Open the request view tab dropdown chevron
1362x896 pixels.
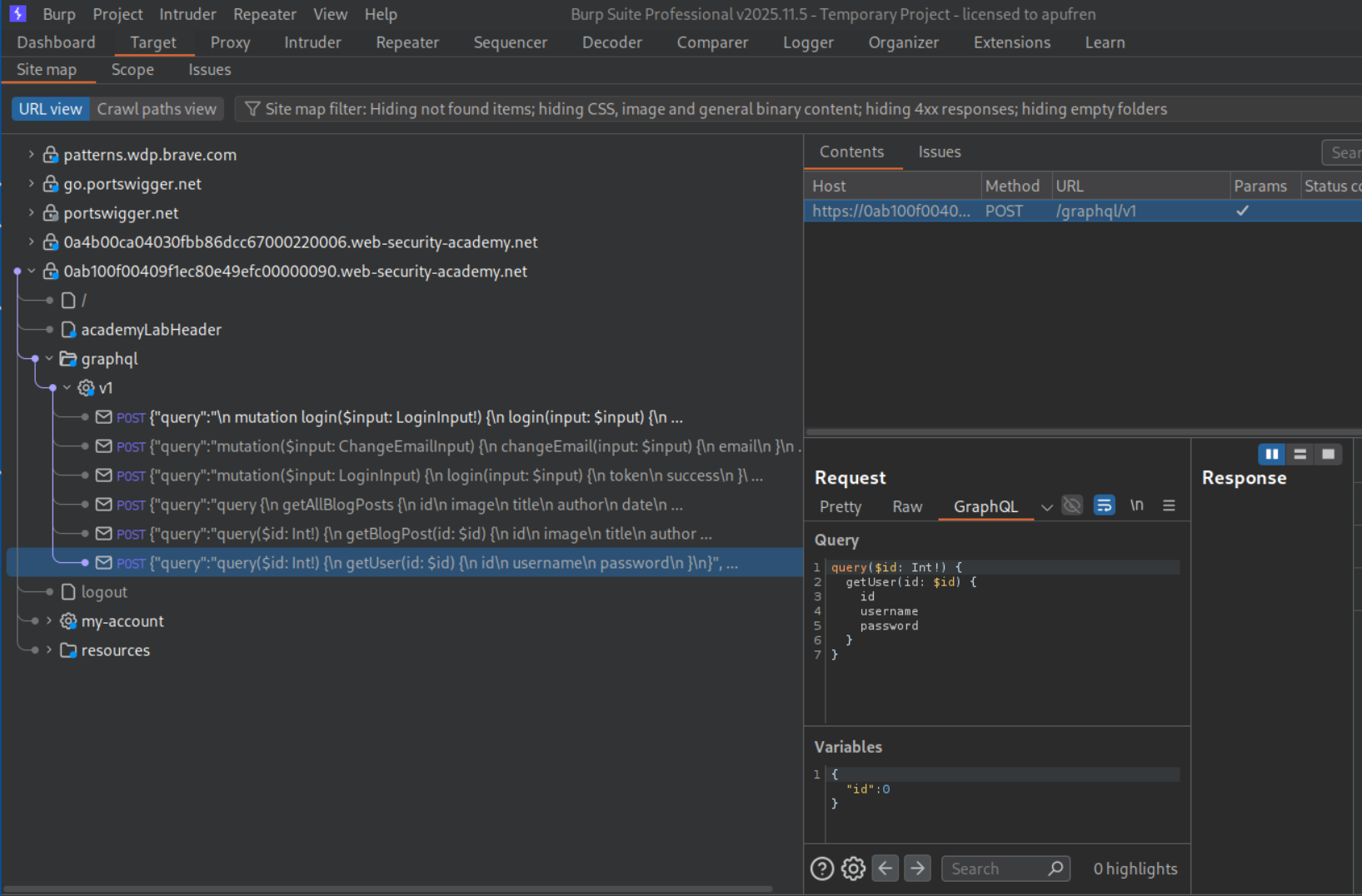[1046, 507]
